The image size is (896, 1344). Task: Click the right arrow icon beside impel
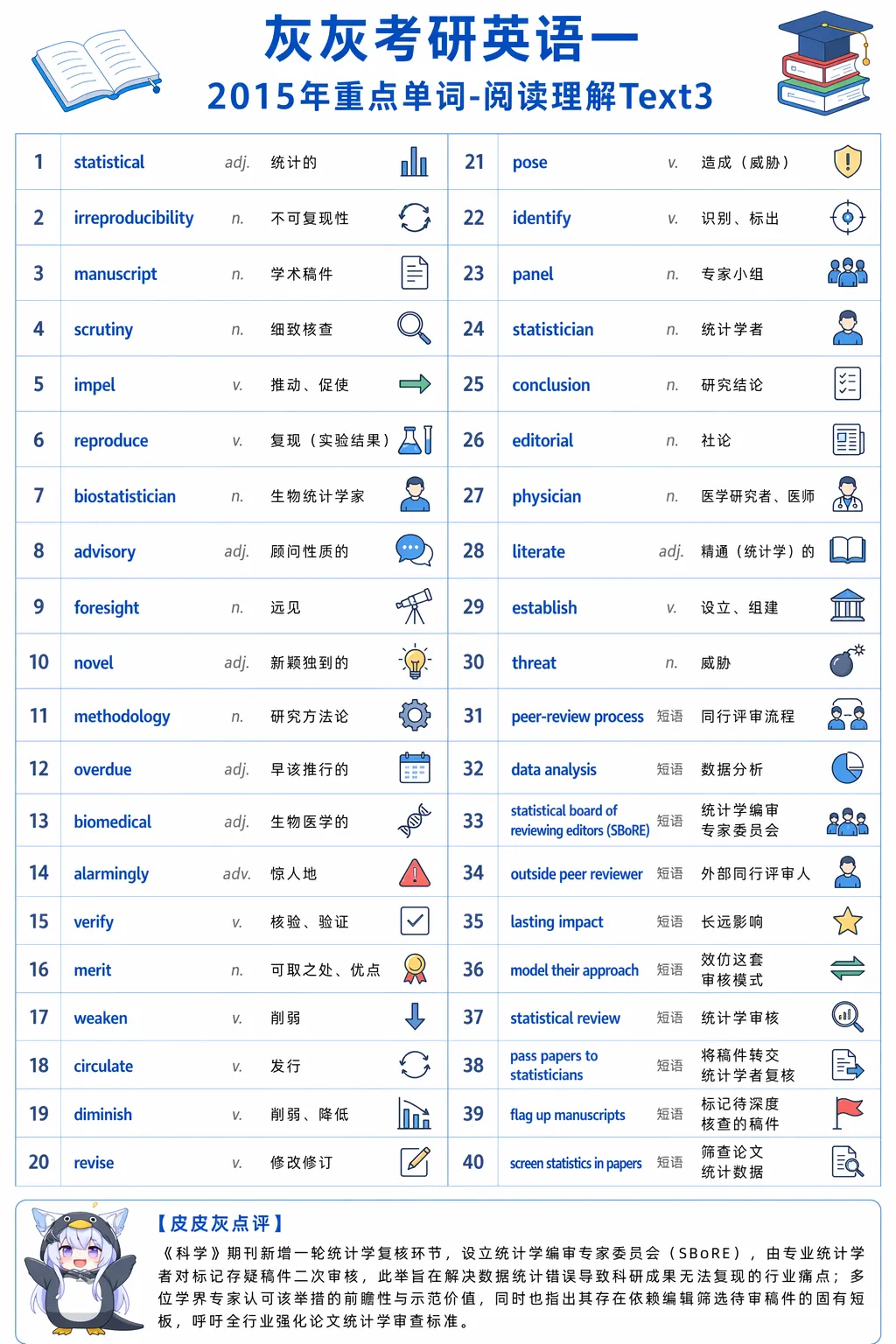pos(414,384)
